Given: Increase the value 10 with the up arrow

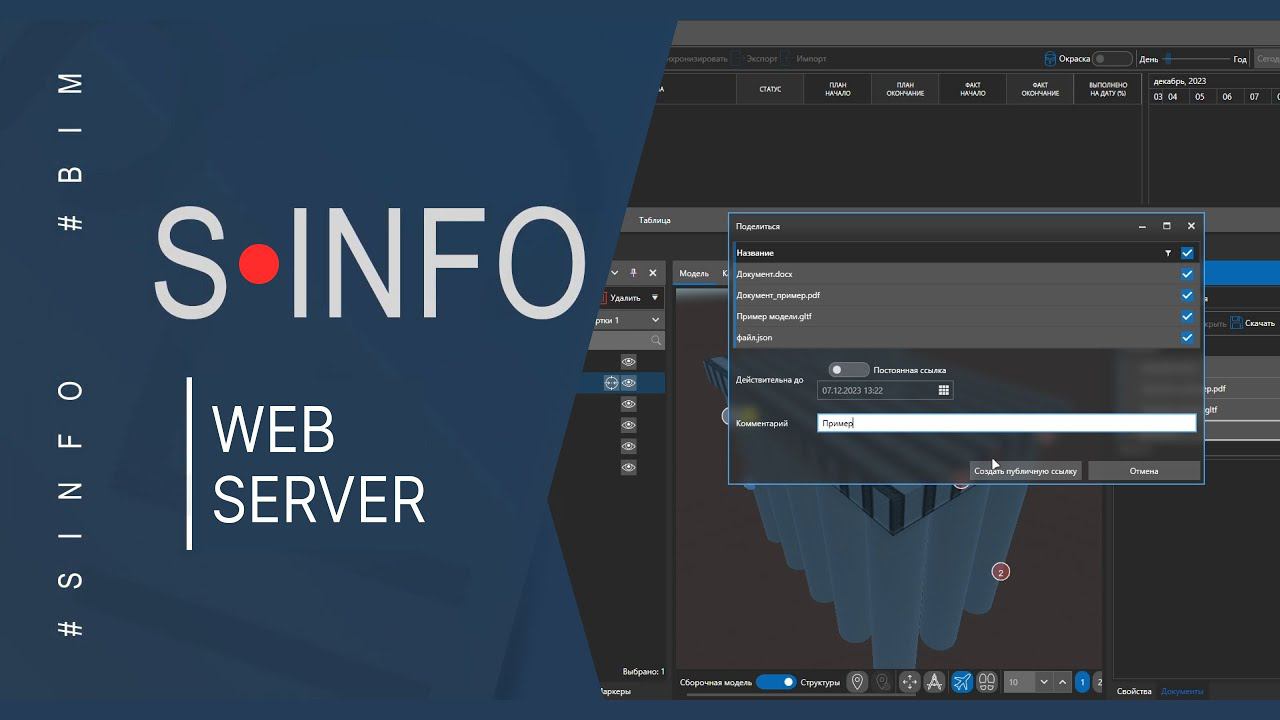Looking at the screenshot, I should tap(1063, 682).
